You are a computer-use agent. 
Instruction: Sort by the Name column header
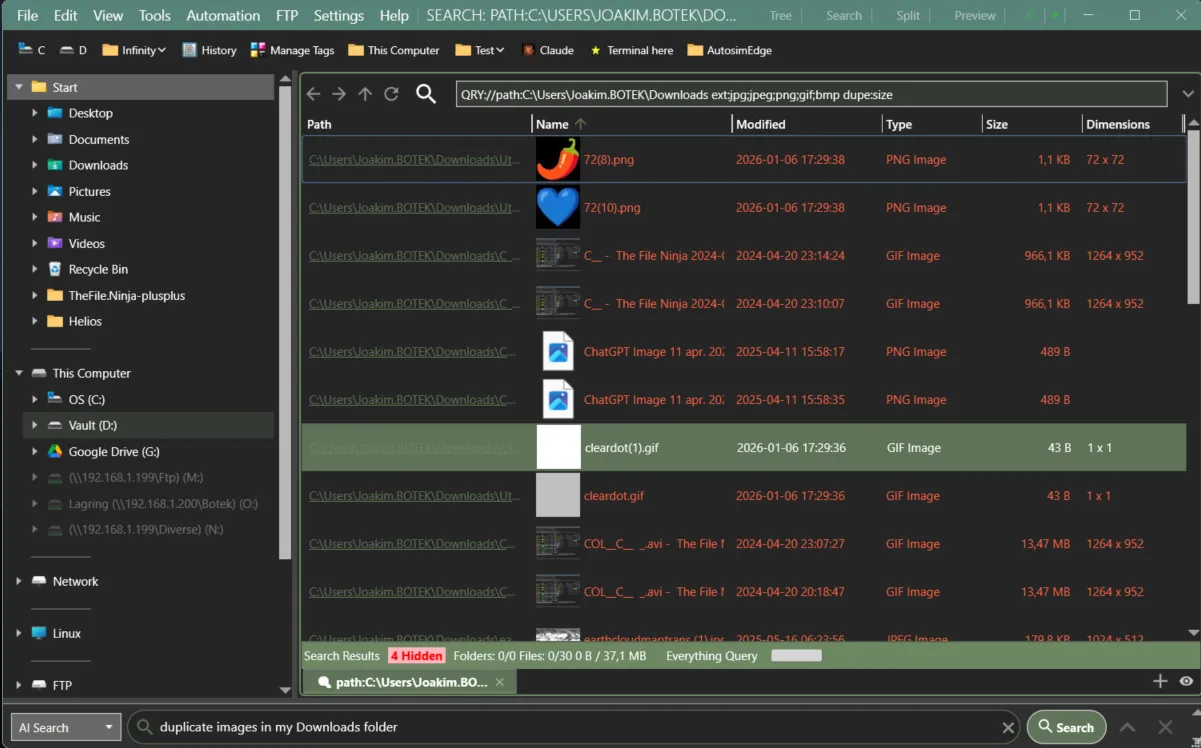[631, 124]
